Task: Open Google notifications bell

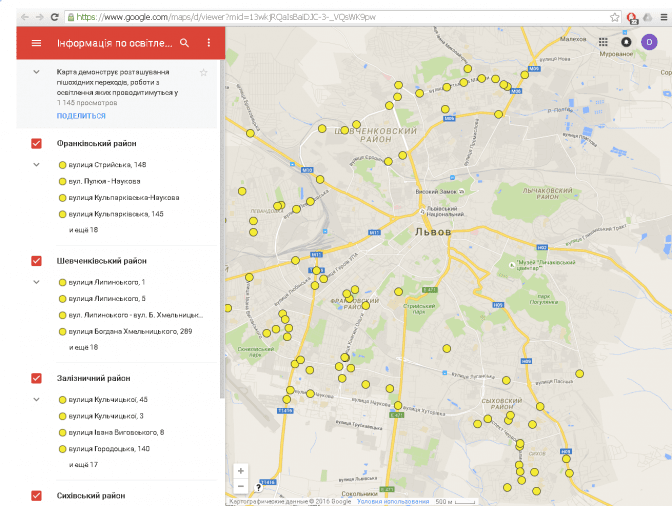Action: (x=626, y=42)
